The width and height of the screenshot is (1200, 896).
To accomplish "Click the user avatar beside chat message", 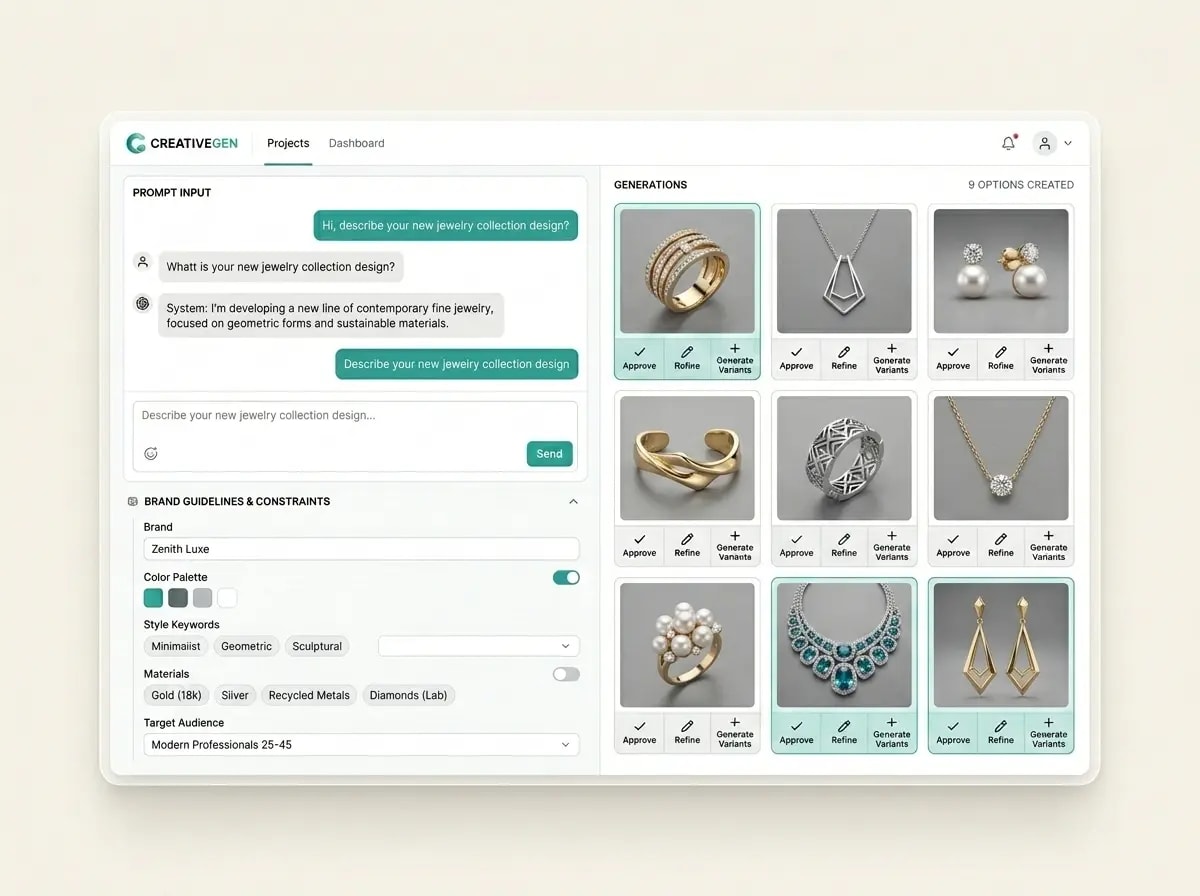I will [143, 262].
